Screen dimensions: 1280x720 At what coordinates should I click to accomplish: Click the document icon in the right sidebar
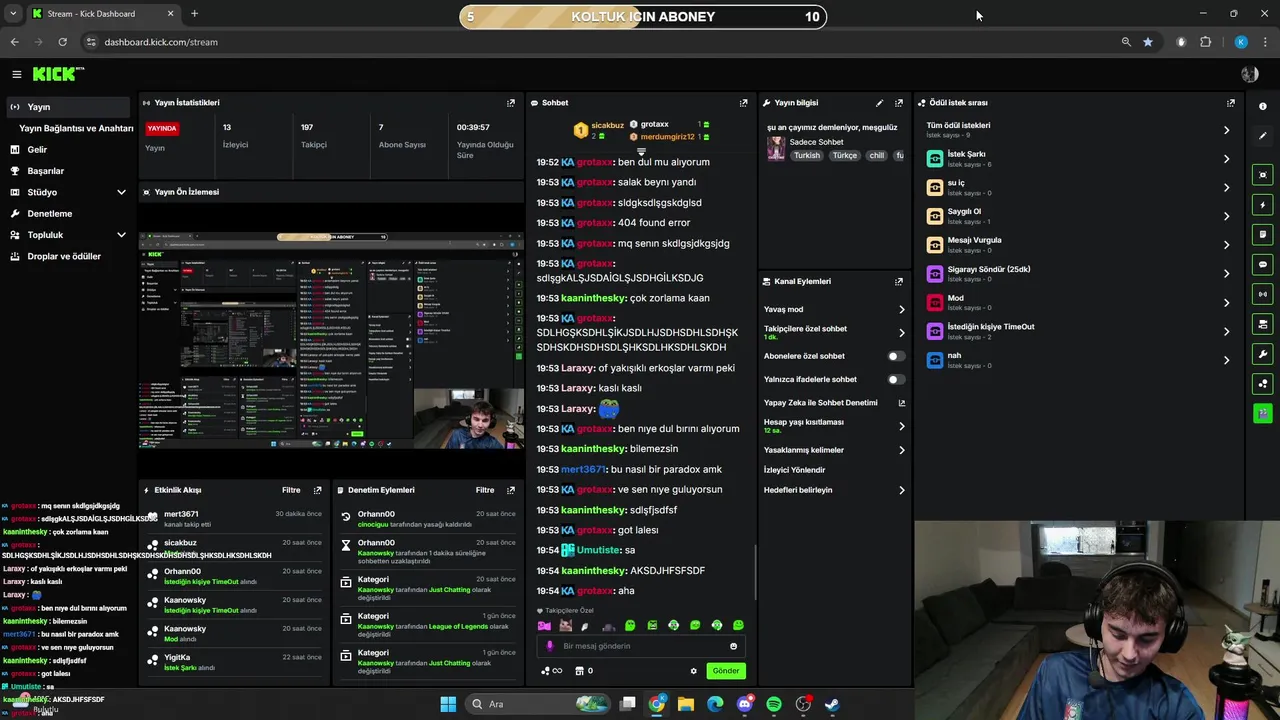click(1263, 235)
